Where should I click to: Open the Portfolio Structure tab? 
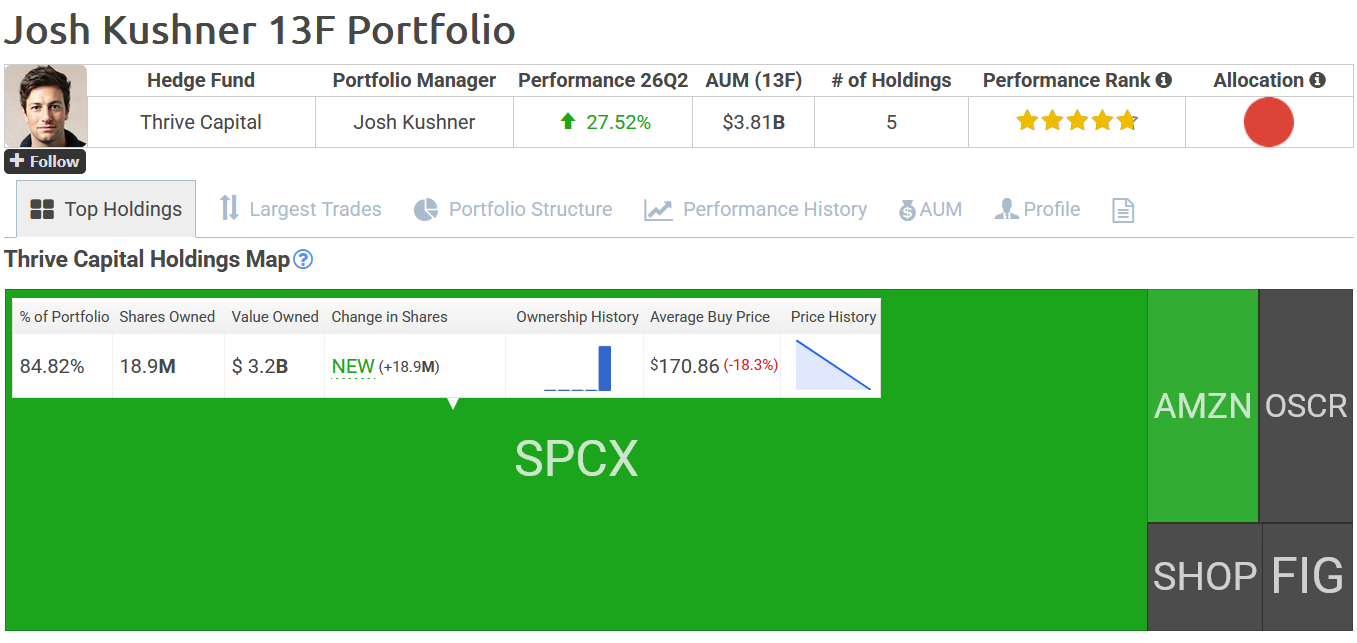pyautogui.click(x=513, y=209)
